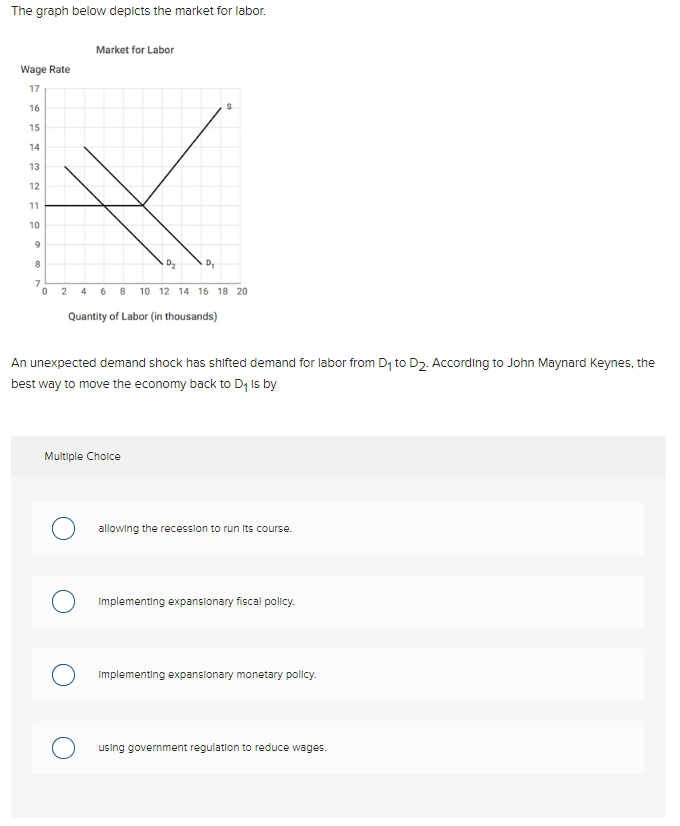The height and width of the screenshot is (826, 680).
Task: Select the expansionary fiscal policy radio button
Action: tap(63, 601)
